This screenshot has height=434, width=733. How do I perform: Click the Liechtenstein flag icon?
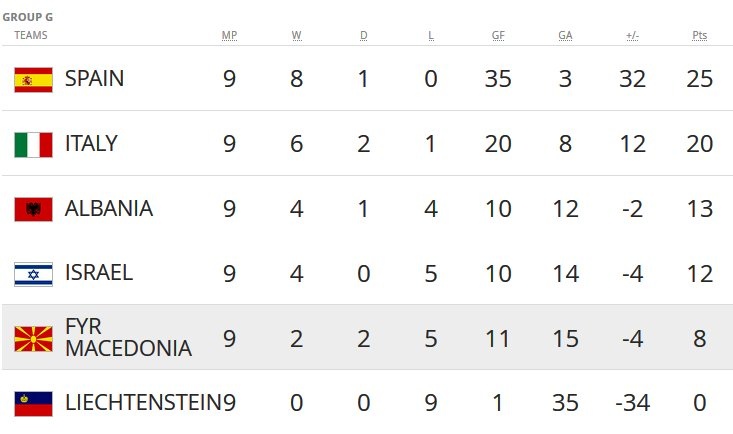pos(33,403)
